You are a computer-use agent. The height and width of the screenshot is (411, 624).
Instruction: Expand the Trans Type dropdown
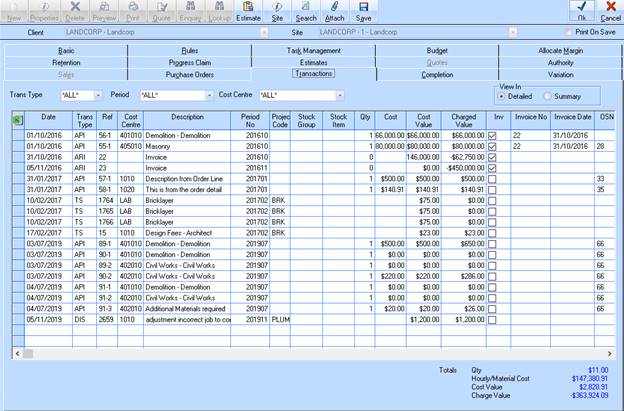click(x=98, y=95)
